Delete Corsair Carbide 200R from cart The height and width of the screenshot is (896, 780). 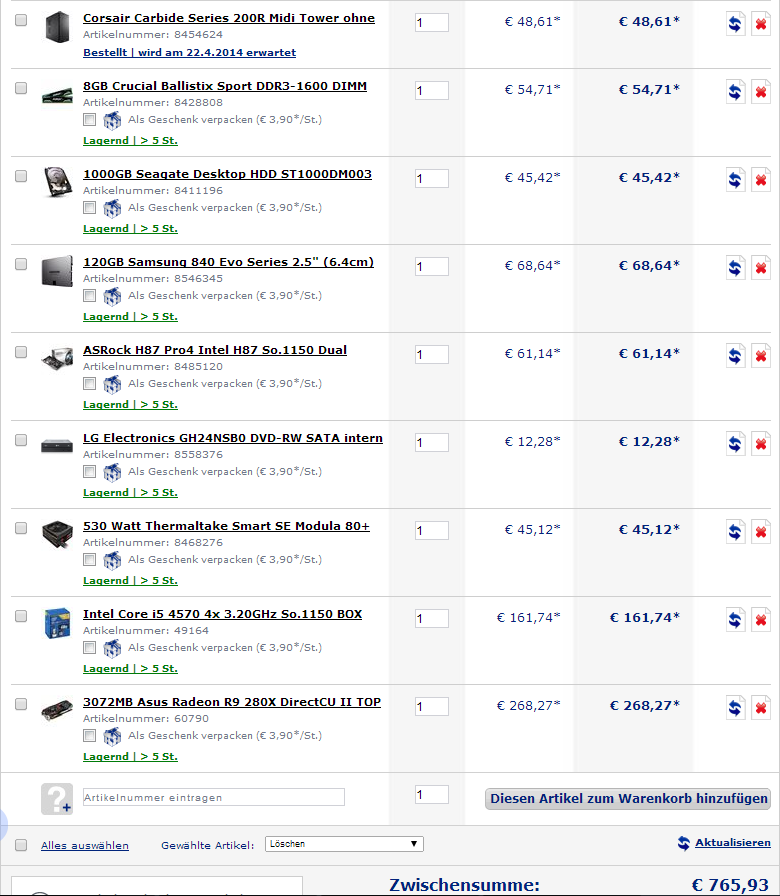[x=761, y=25]
